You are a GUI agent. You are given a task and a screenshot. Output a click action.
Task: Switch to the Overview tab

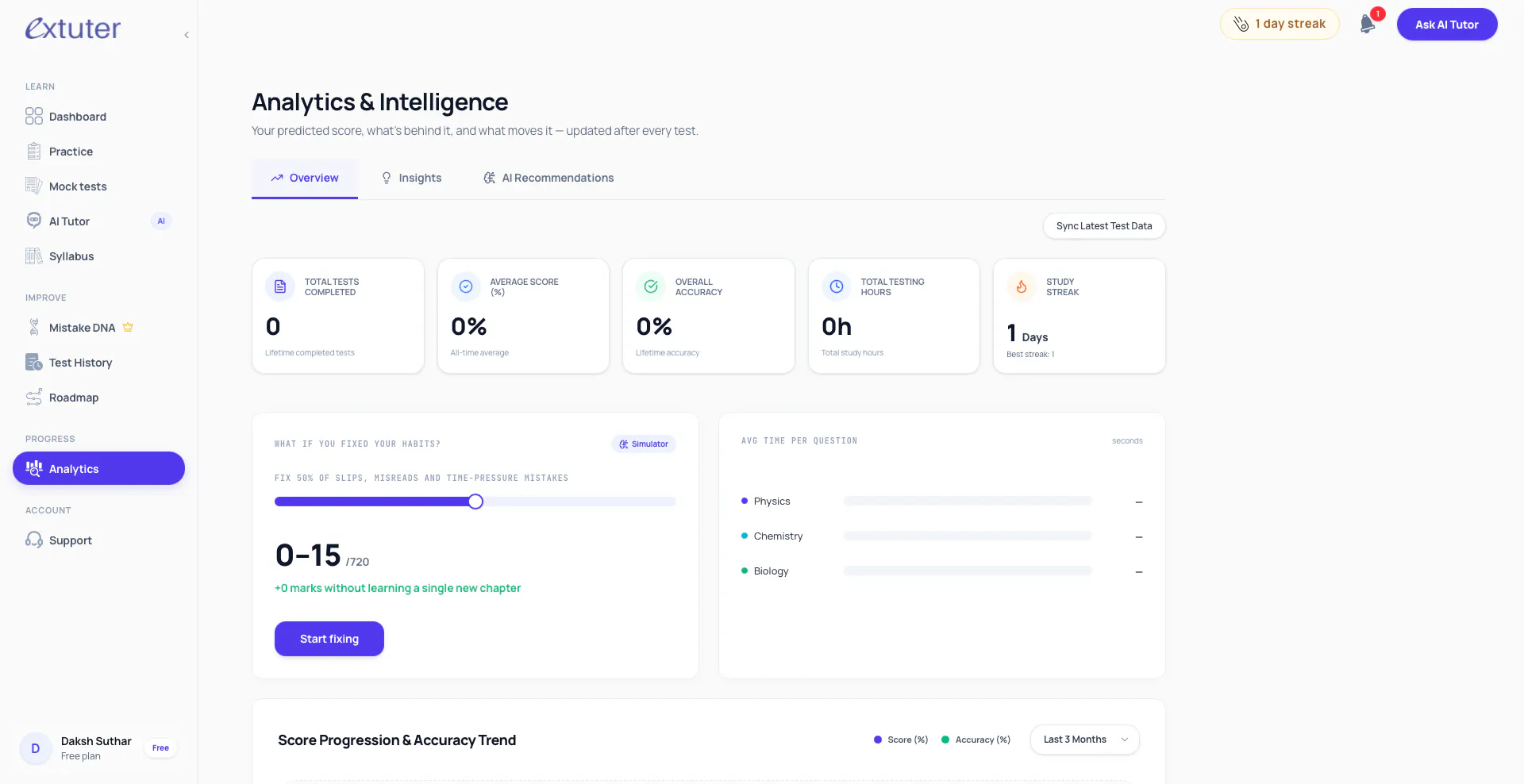pyautogui.click(x=305, y=178)
